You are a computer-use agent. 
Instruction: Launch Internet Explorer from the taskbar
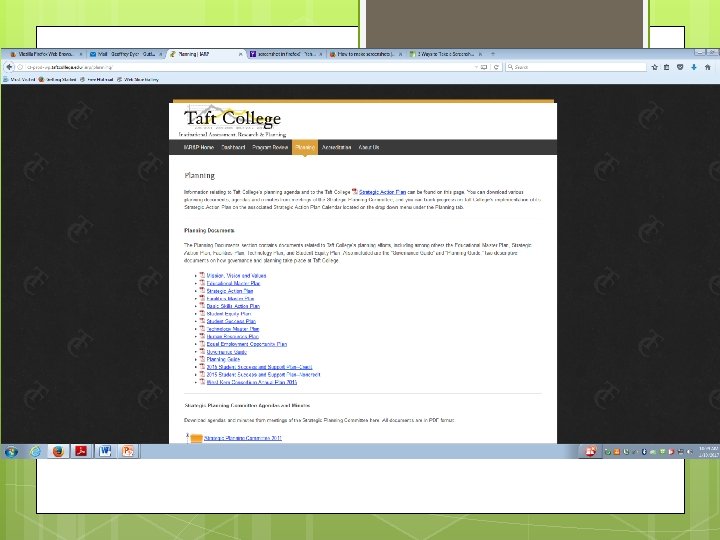point(35,452)
